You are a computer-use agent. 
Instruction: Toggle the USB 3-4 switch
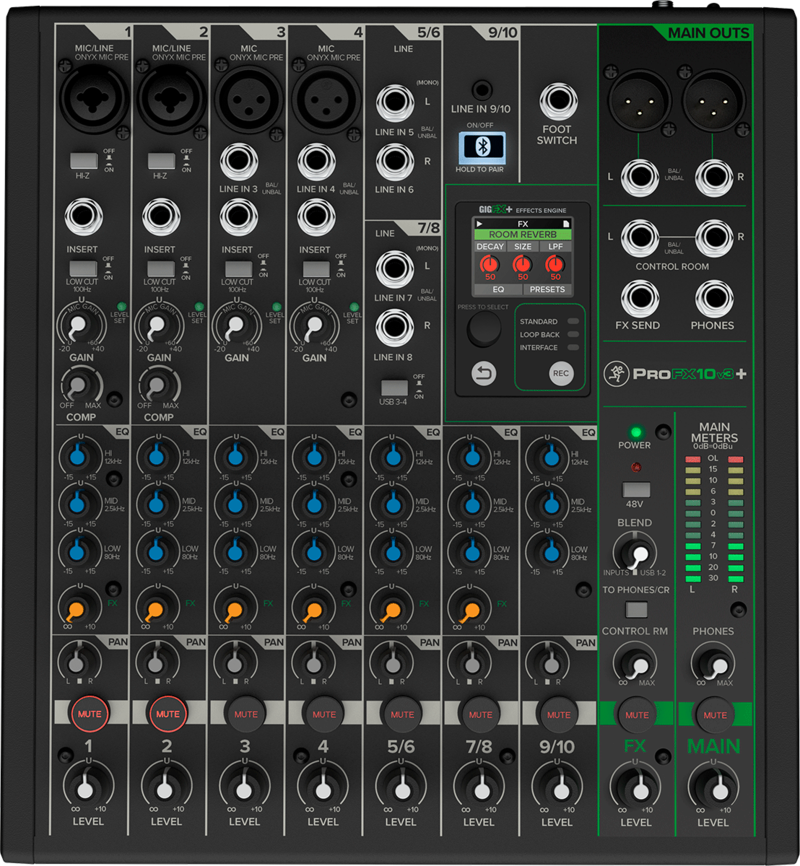click(394, 387)
